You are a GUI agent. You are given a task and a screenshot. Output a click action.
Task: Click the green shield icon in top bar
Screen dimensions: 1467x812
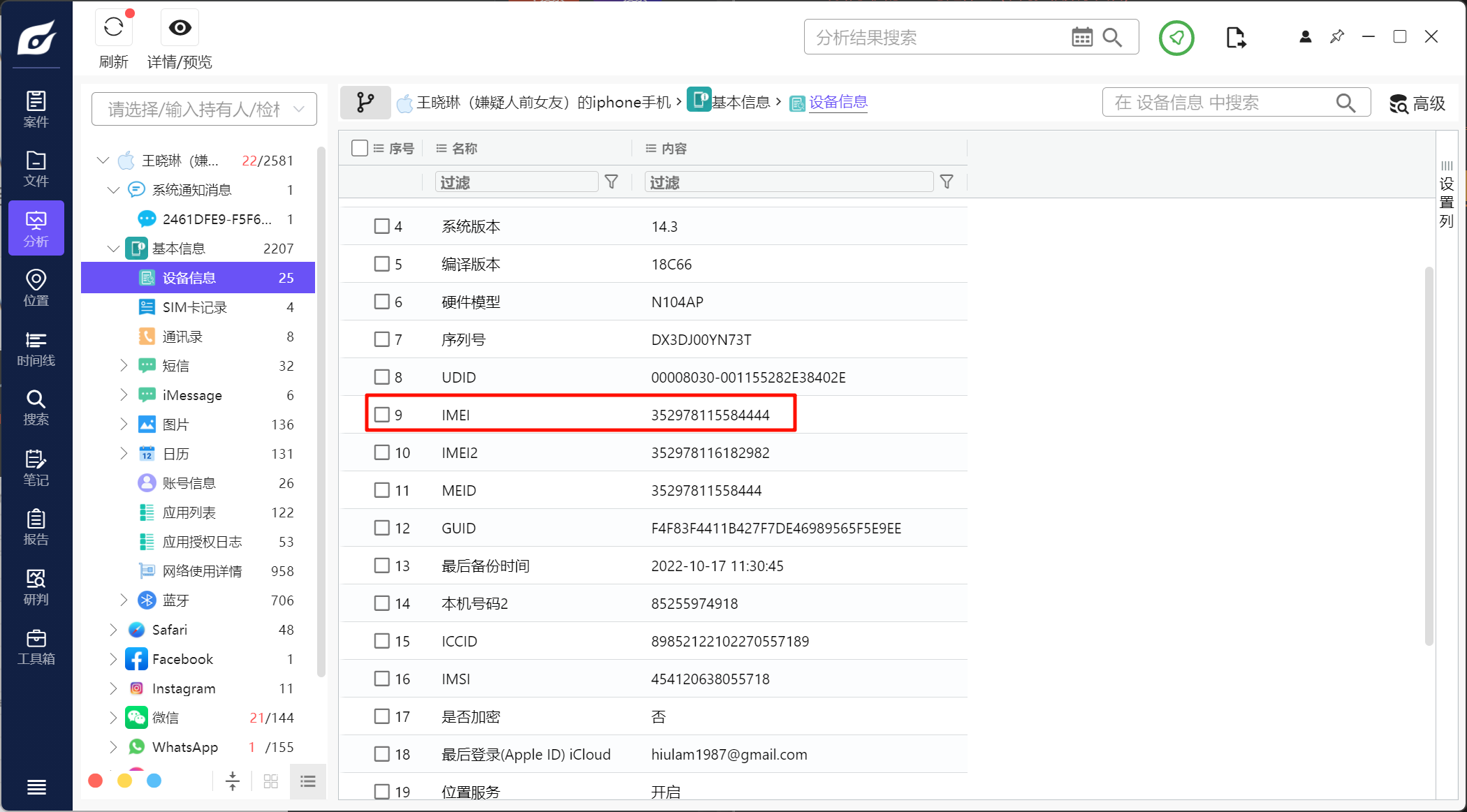pyautogui.click(x=1176, y=38)
